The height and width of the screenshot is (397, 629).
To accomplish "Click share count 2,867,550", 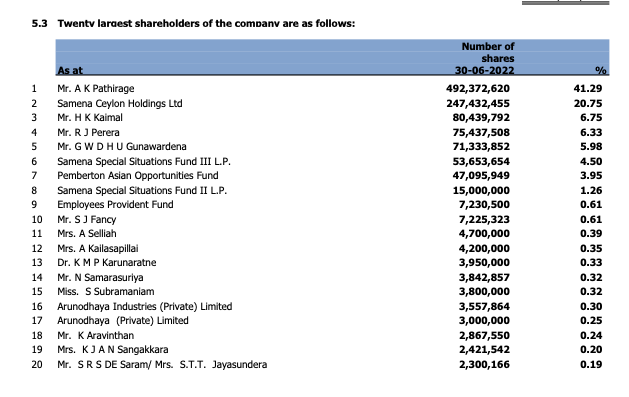I will [x=484, y=335].
